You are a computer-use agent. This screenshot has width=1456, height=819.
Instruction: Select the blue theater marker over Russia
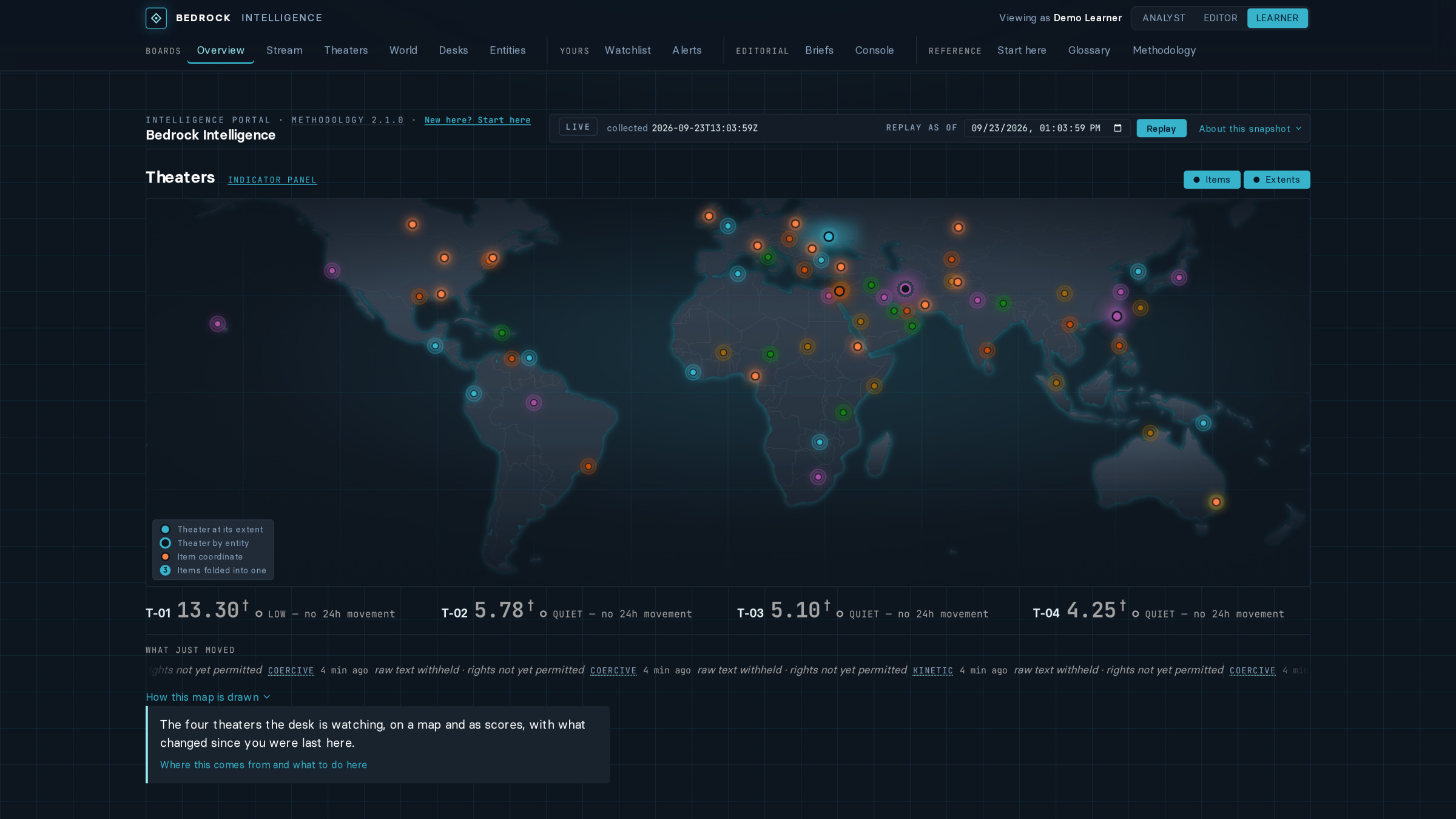coord(829,237)
